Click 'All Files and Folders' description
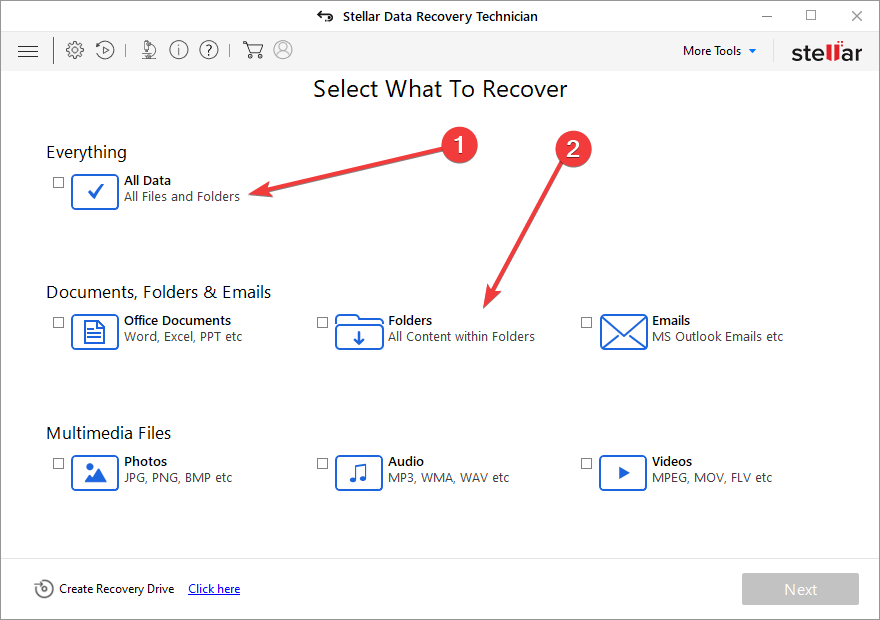The width and height of the screenshot is (880, 620). (181, 196)
